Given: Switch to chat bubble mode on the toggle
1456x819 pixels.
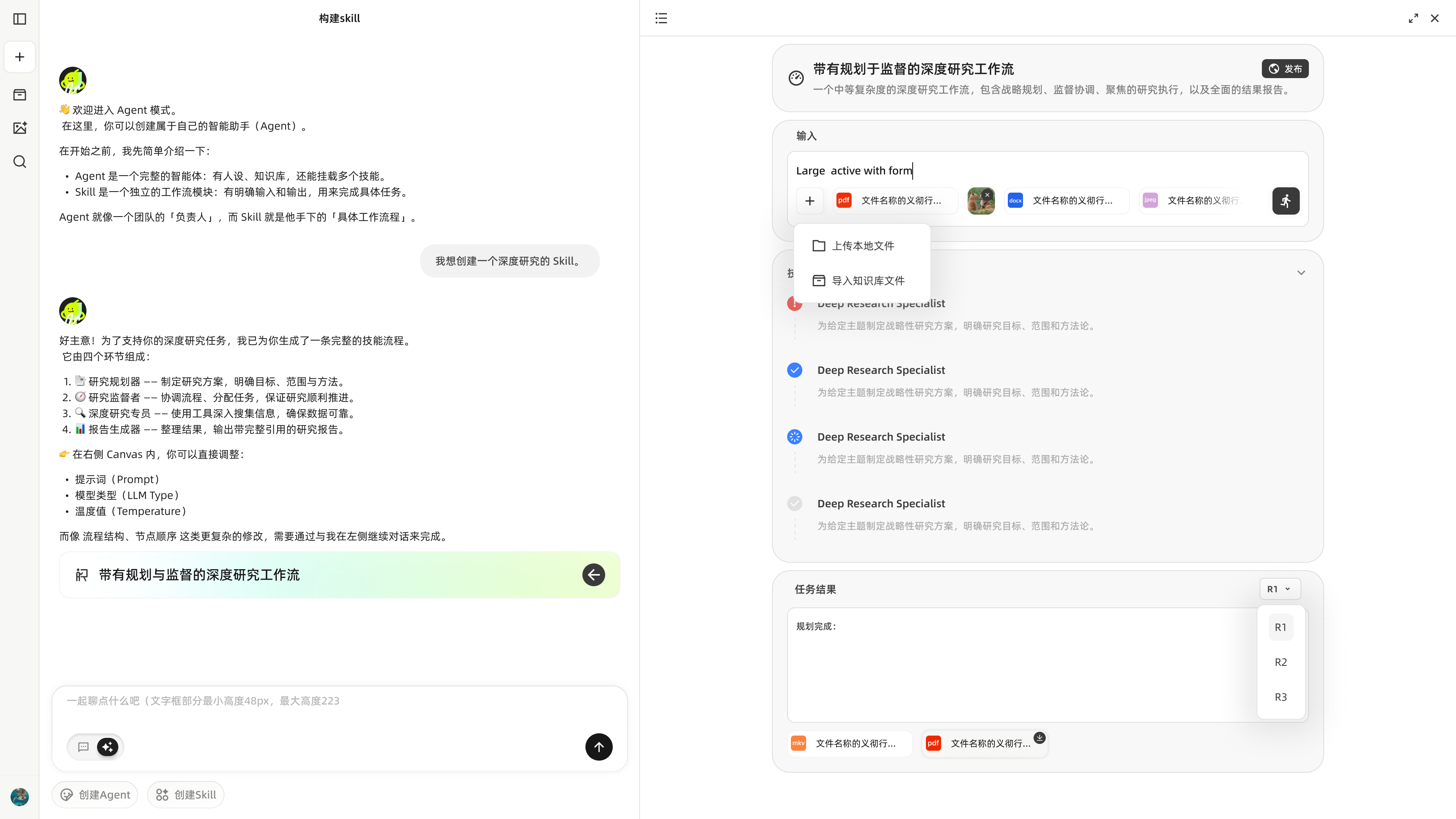Looking at the screenshot, I should [84, 747].
